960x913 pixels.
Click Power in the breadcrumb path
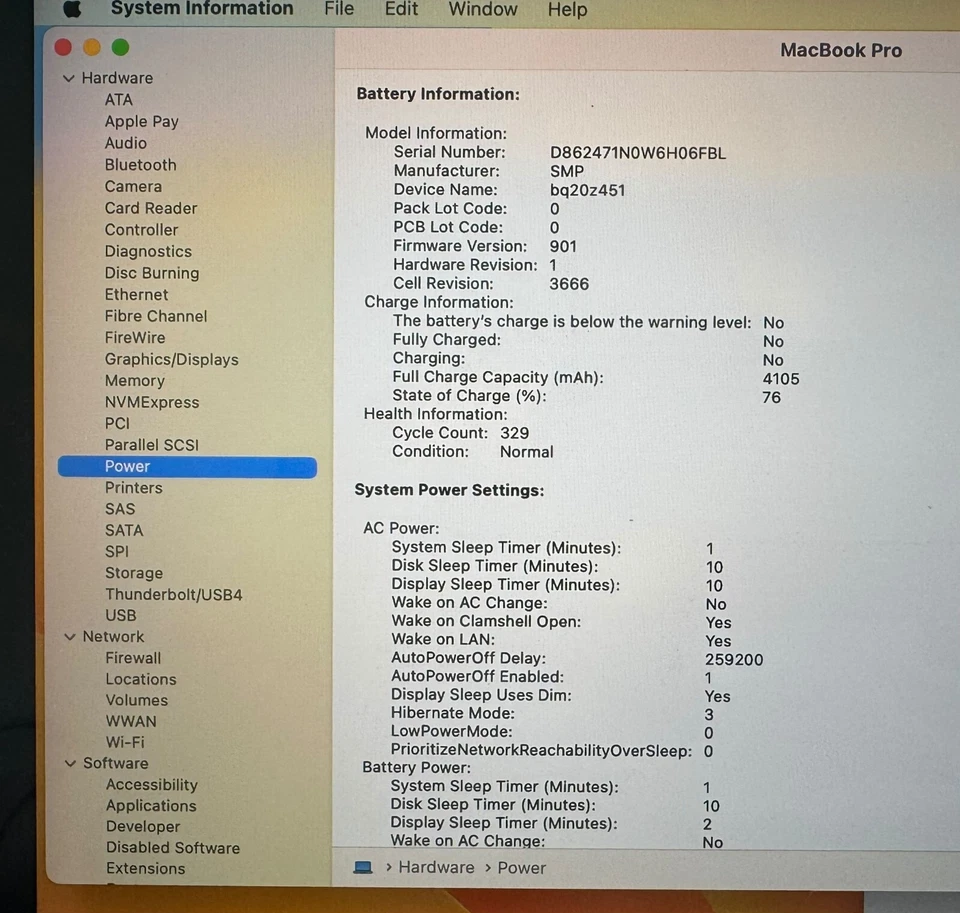click(521, 868)
